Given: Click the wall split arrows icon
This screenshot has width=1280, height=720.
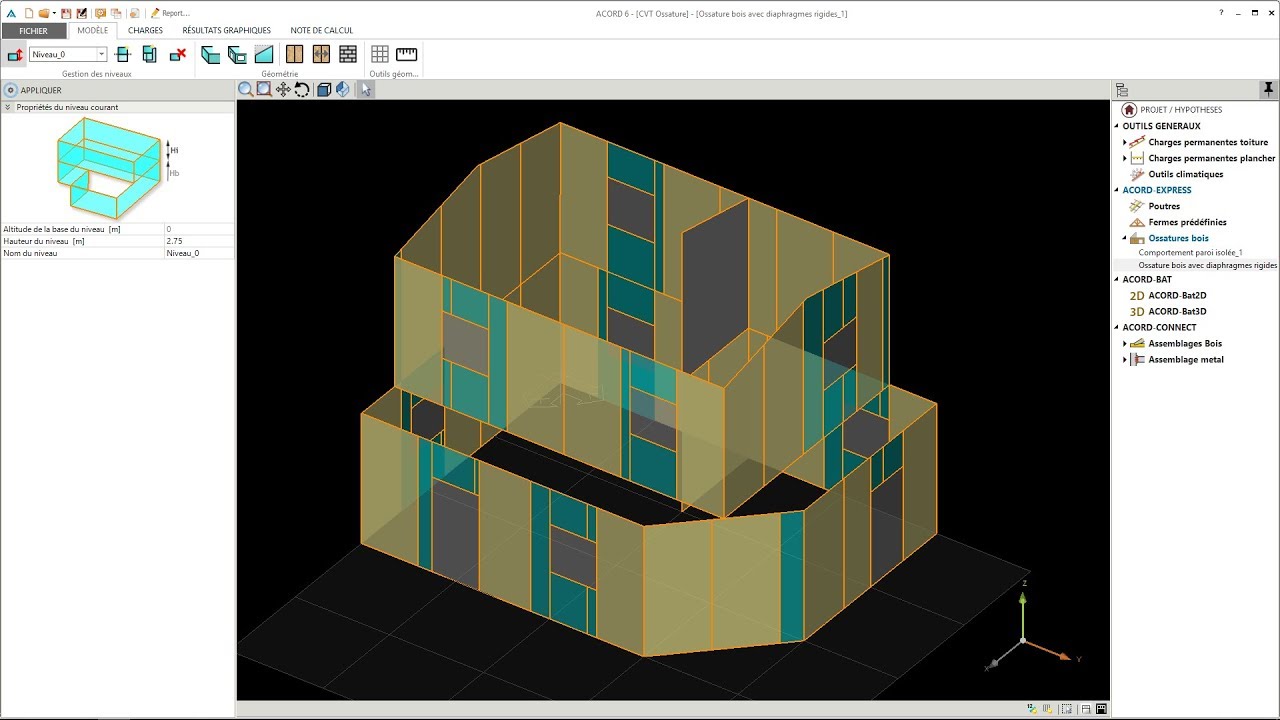Looking at the screenshot, I should point(321,55).
